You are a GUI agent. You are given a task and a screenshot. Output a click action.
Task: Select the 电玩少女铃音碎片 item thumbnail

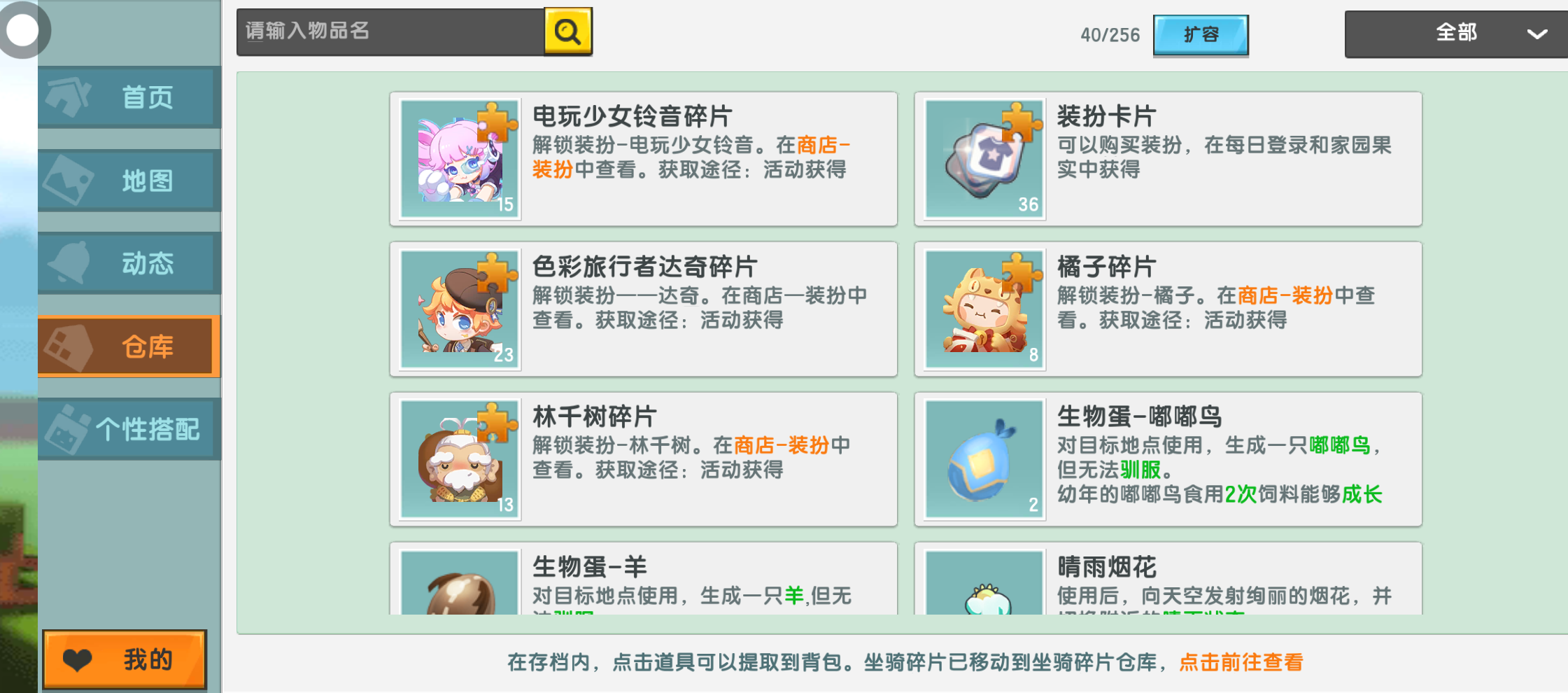(460, 159)
